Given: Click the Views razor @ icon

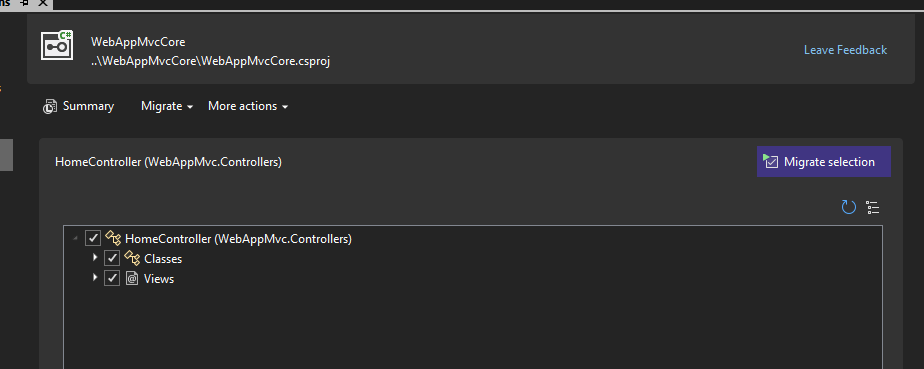Looking at the screenshot, I should coord(132,278).
